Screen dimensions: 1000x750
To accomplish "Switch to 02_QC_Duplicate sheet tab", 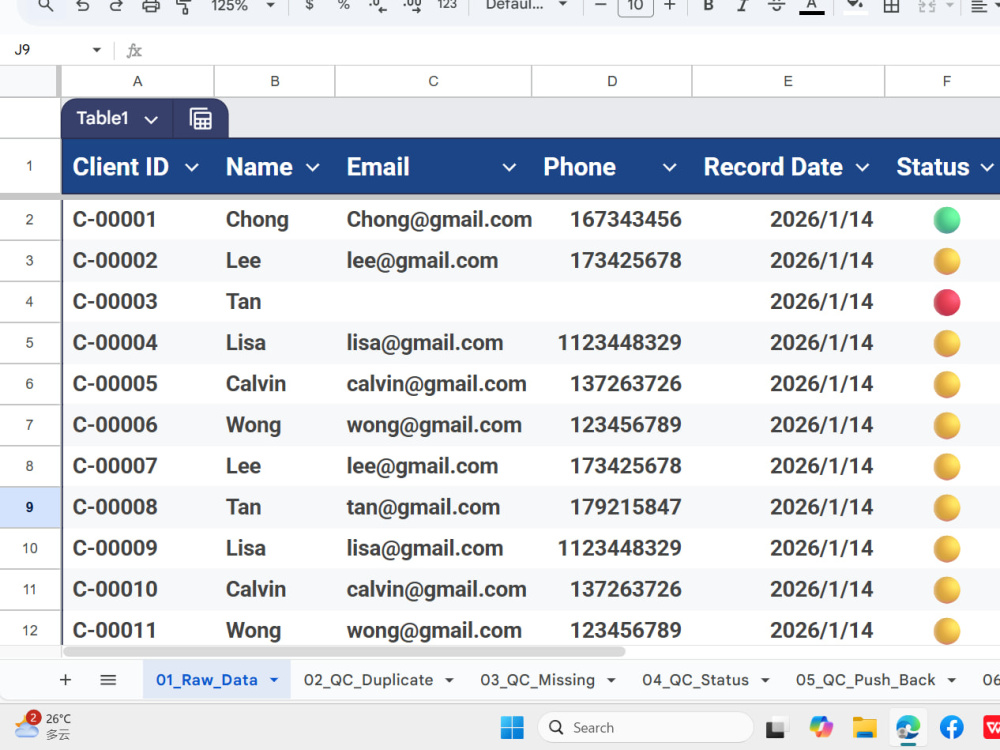I will coord(368,680).
